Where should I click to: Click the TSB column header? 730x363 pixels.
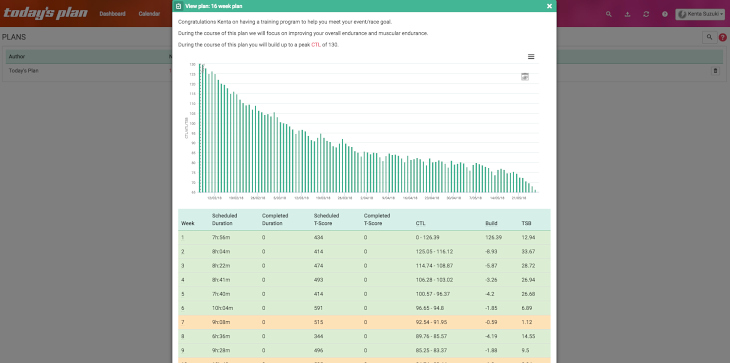(x=526, y=223)
